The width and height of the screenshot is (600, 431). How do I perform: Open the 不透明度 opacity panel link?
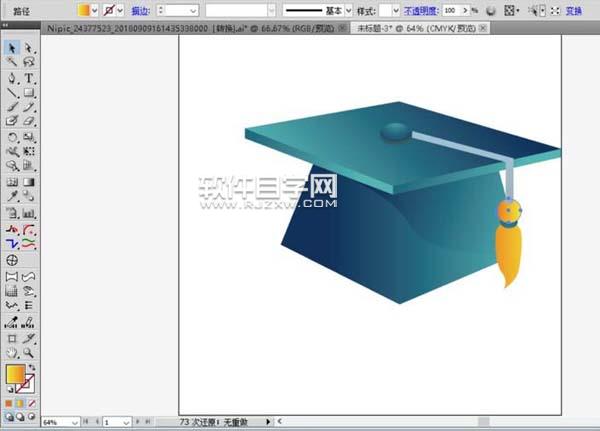(420, 11)
